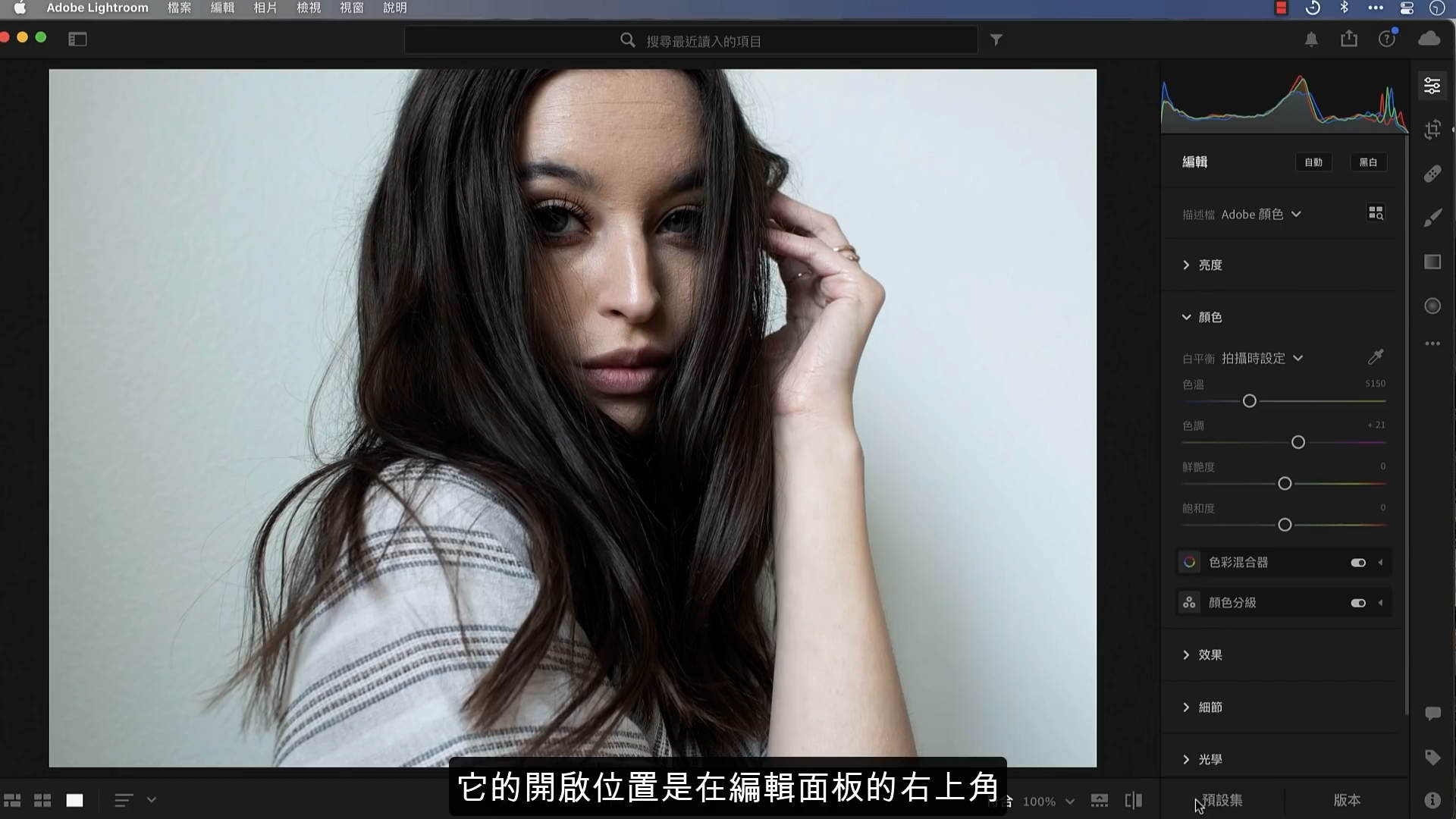Toggle the 色彩混合器 switch off

point(1358,562)
